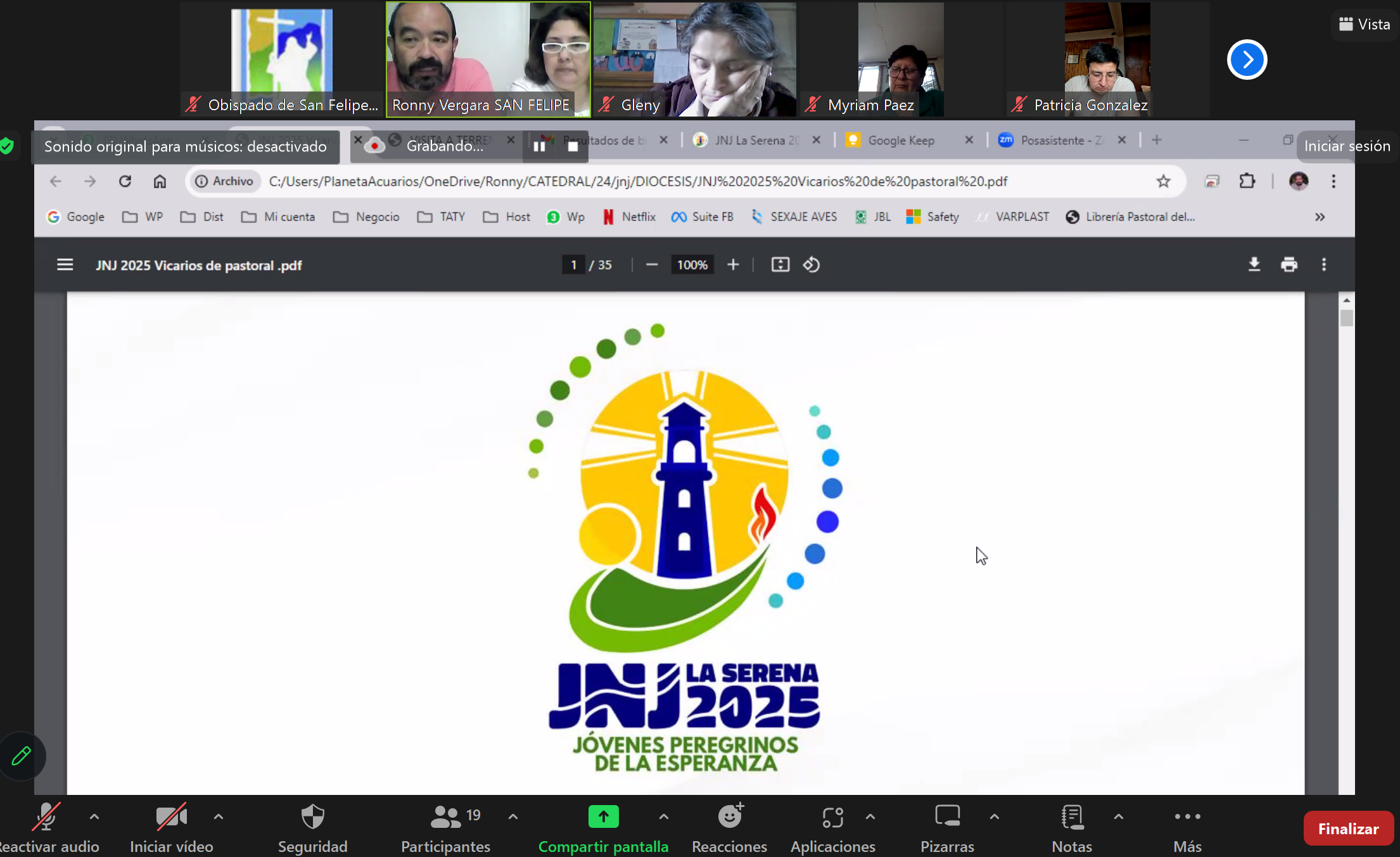Open the Aplicaciones panel
Image resolution: width=1400 pixels, height=857 pixels.
(x=832, y=828)
